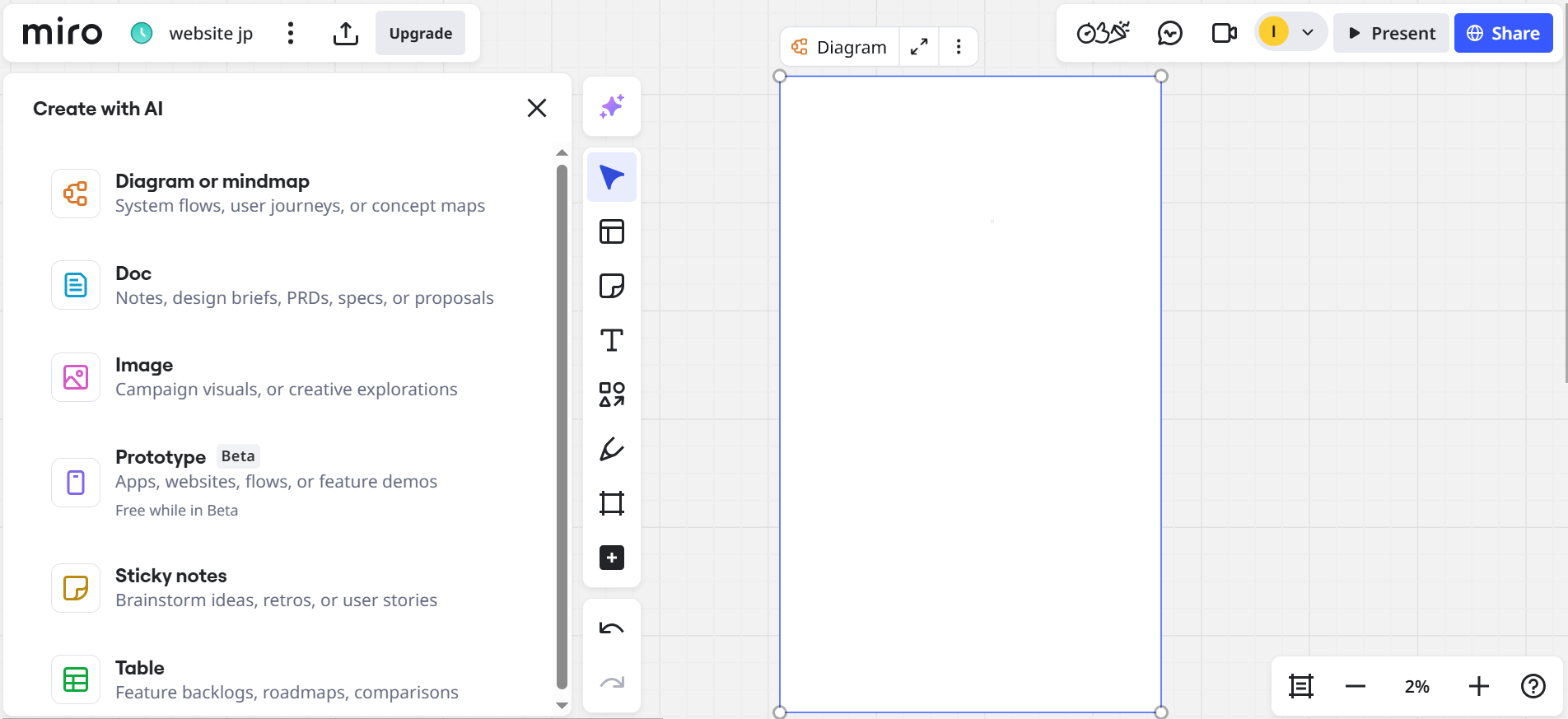Image resolution: width=1568 pixels, height=719 pixels.
Task: Click the Present button
Action: pos(1391,33)
